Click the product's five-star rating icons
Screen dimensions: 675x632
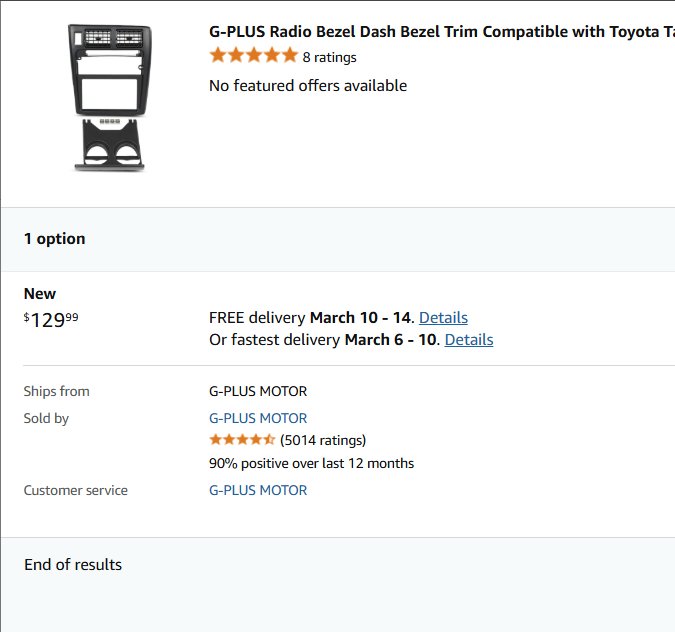point(253,56)
